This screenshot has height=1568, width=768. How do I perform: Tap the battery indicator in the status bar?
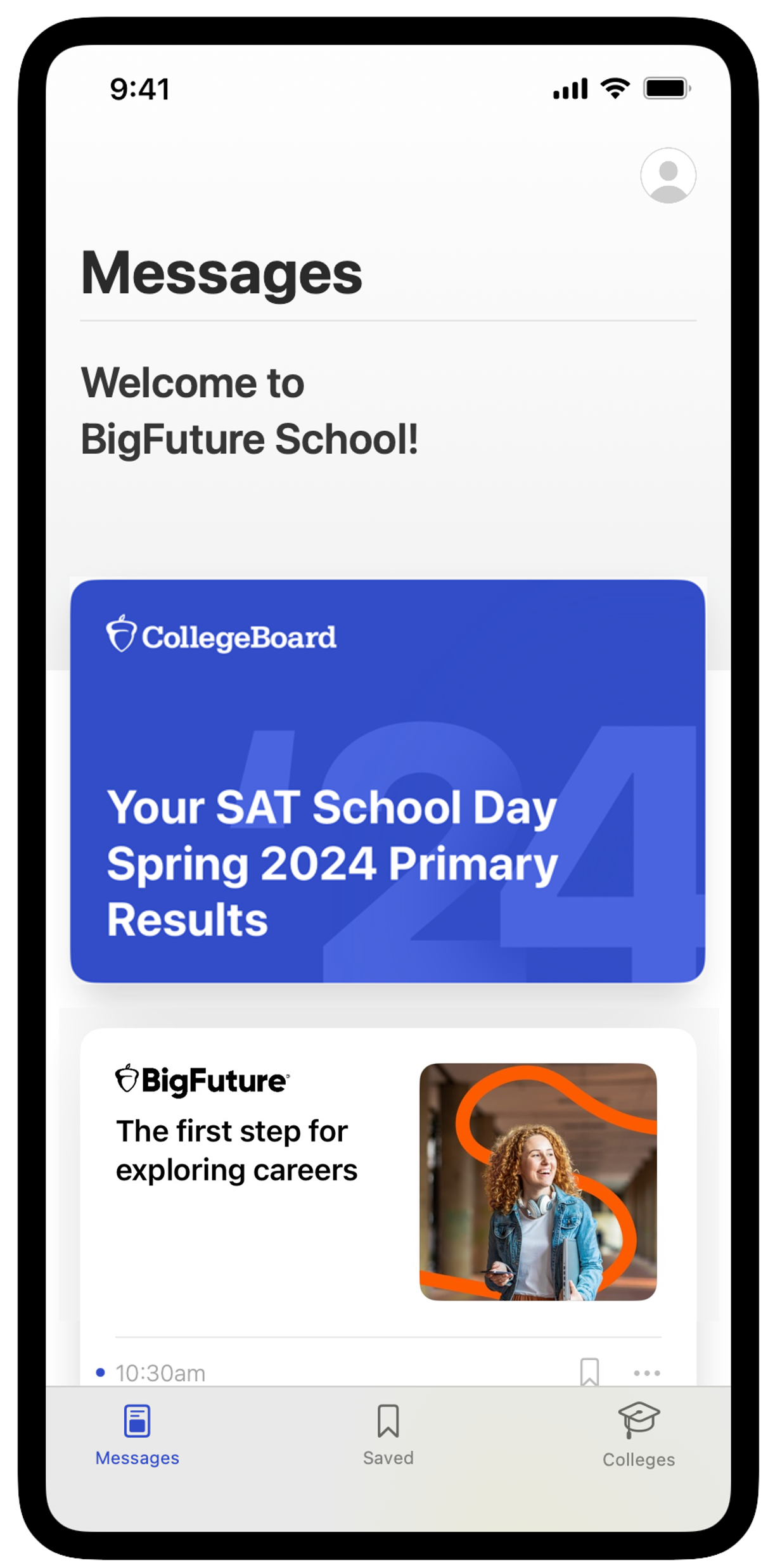coord(667,90)
